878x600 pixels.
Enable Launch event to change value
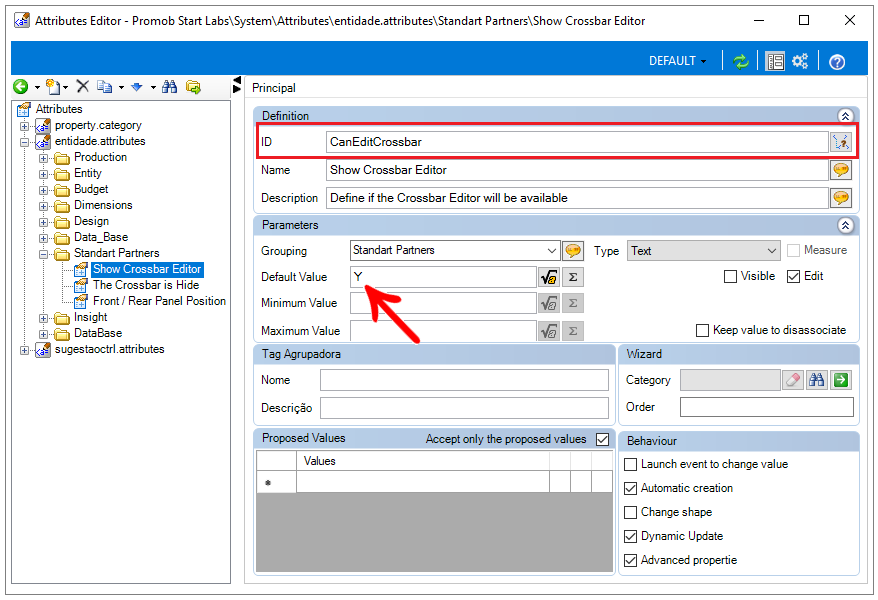click(x=631, y=465)
